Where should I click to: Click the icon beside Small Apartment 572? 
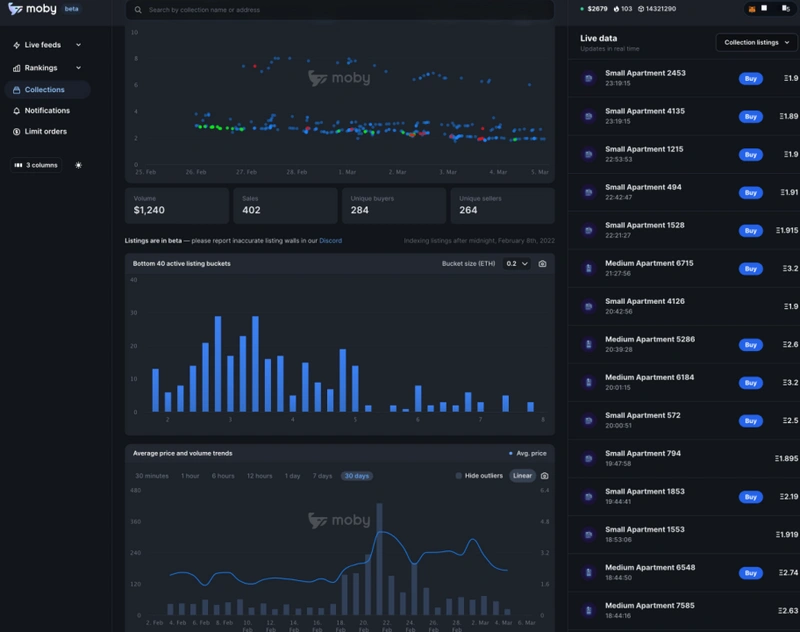[588, 420]
